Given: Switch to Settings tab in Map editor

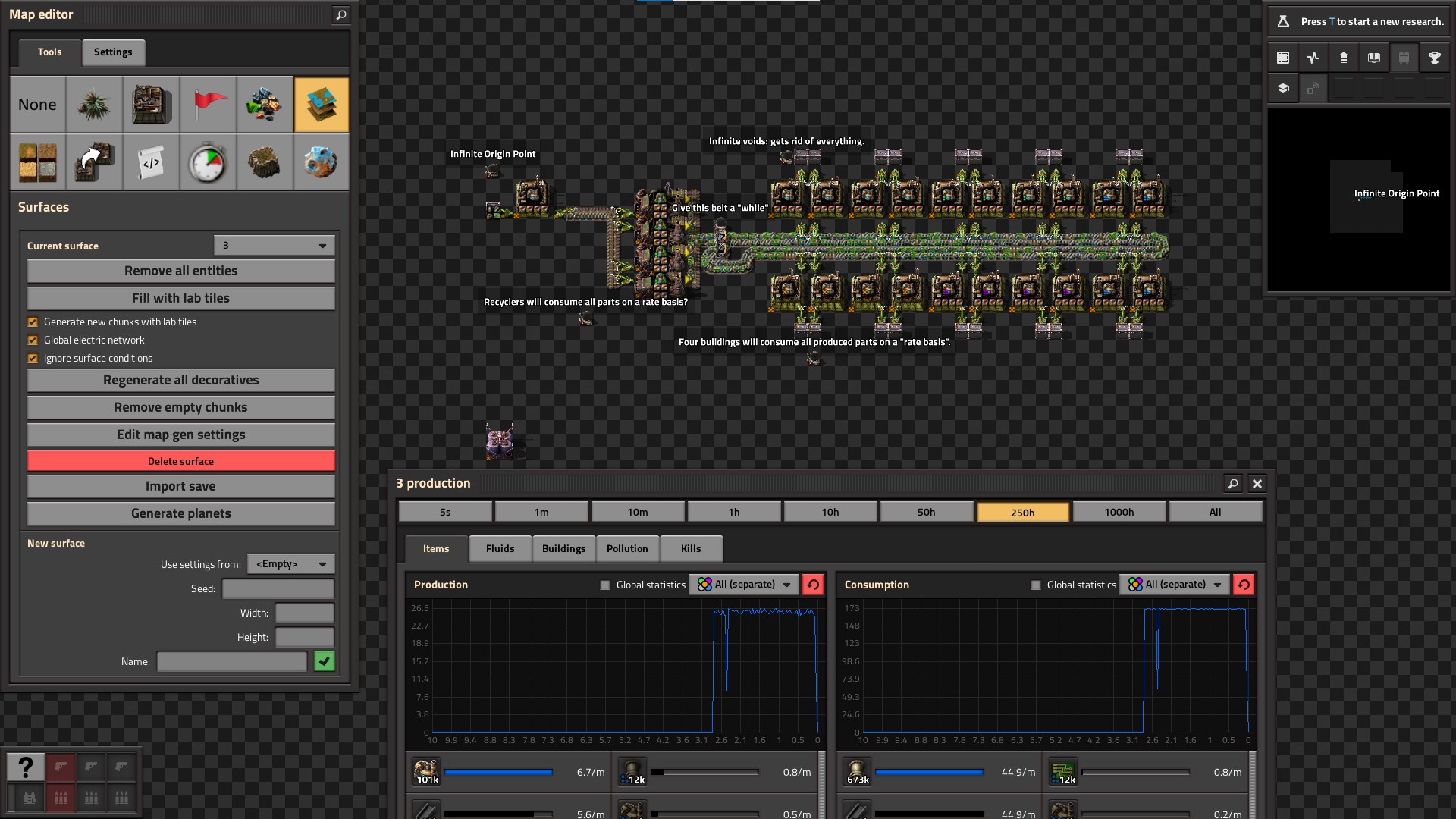Looking at the screenshot, I should click(x=113, y=52).
